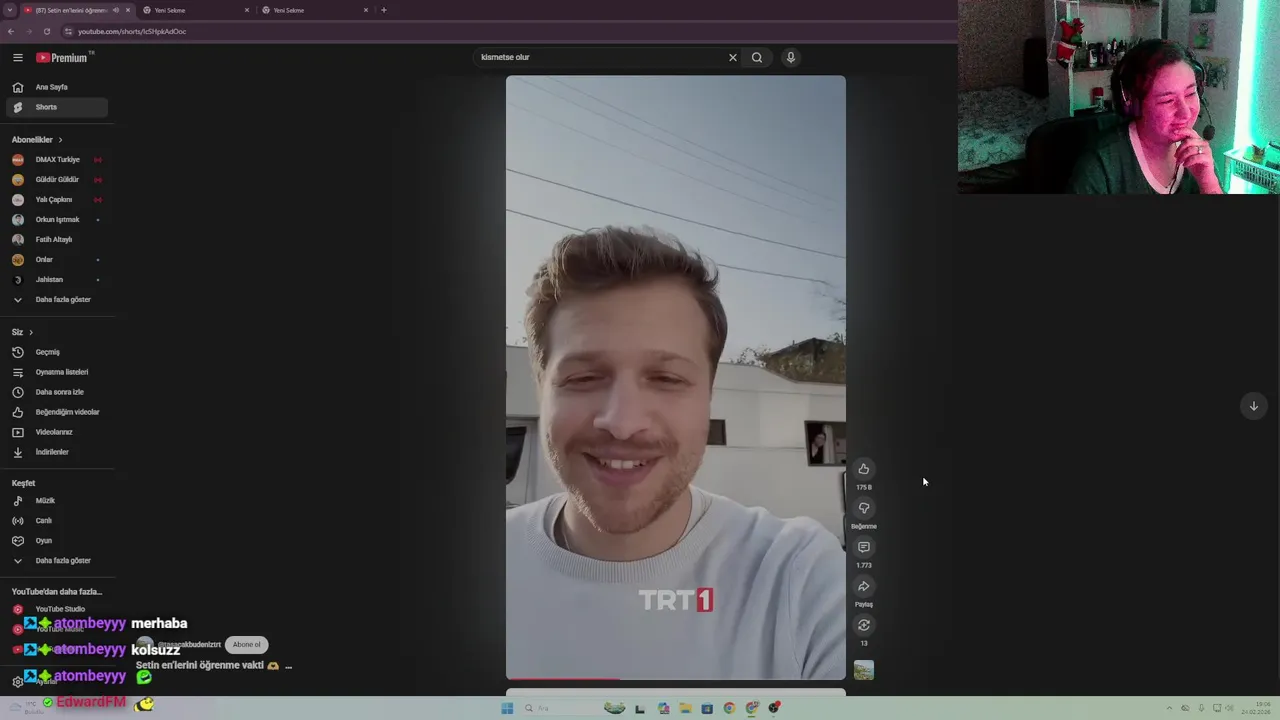This screenshot has width=1280, height=720.
Task: Open more options beside the Short title
Action: (288, 666)
